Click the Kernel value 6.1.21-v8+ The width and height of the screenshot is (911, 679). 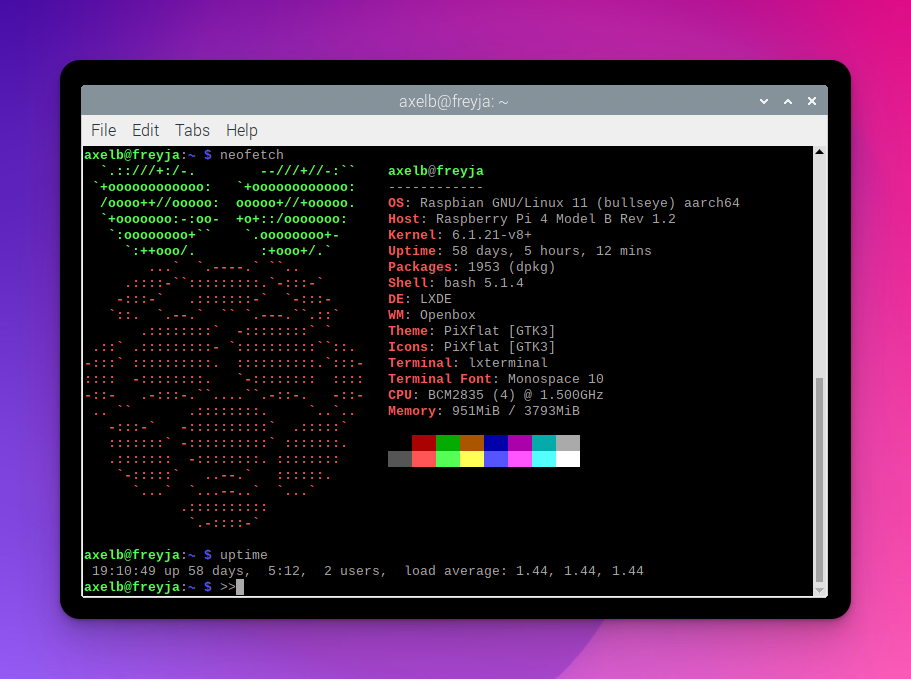[492, 235]
